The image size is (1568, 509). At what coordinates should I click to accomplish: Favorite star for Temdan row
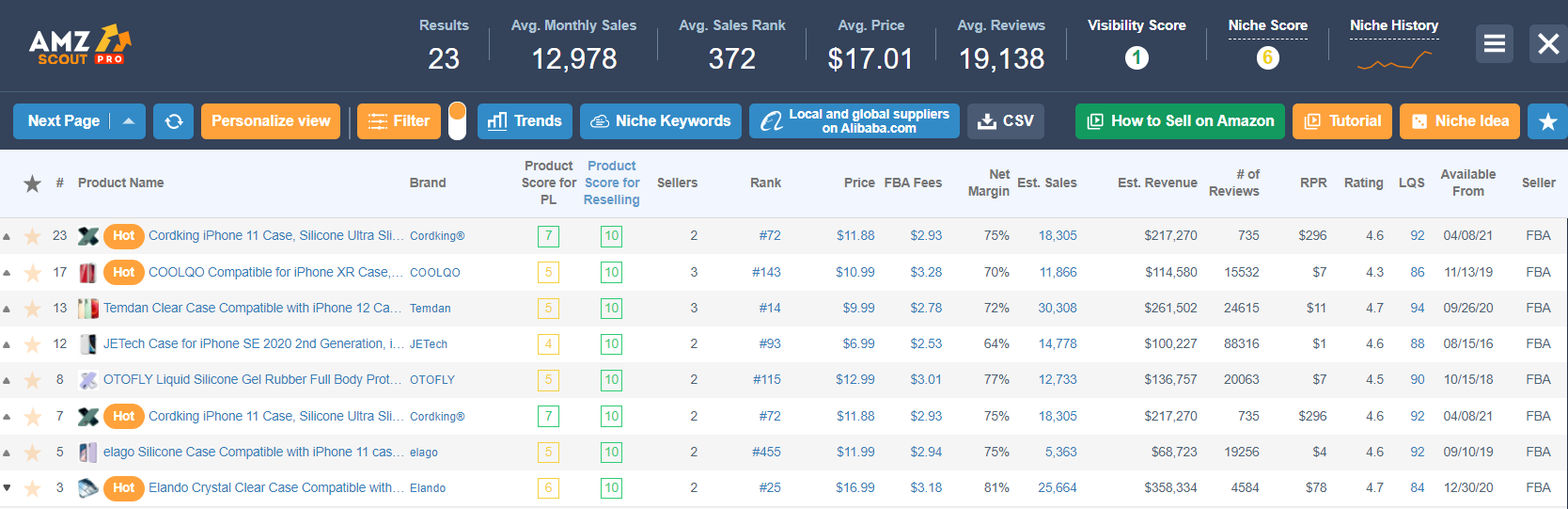(x=32, y=309)
